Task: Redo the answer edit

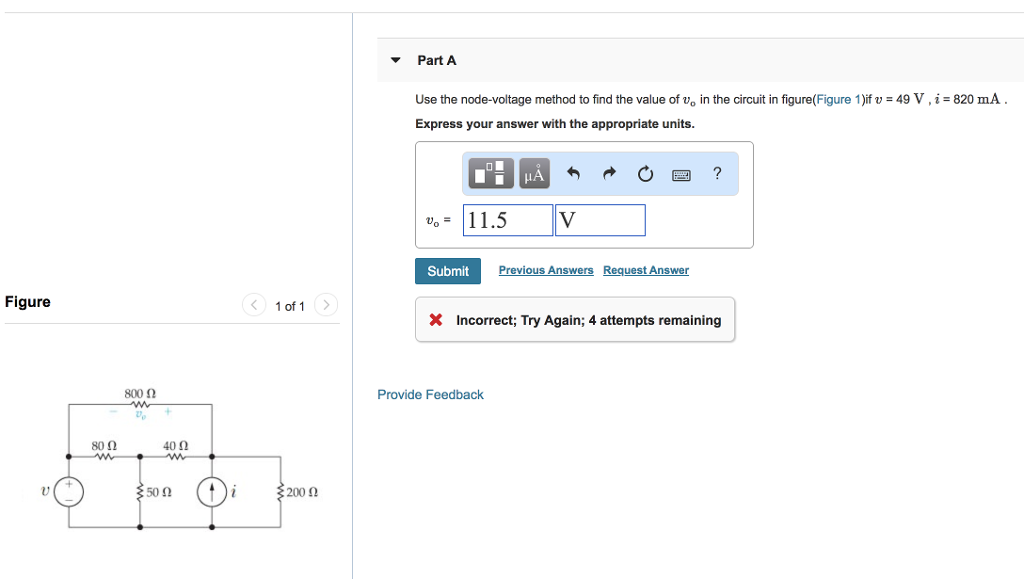Action: [x=609, y=173]
